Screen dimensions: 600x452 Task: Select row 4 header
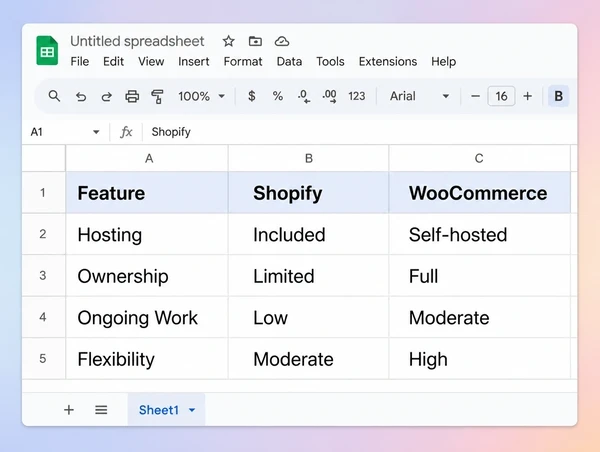pos(43,317)
